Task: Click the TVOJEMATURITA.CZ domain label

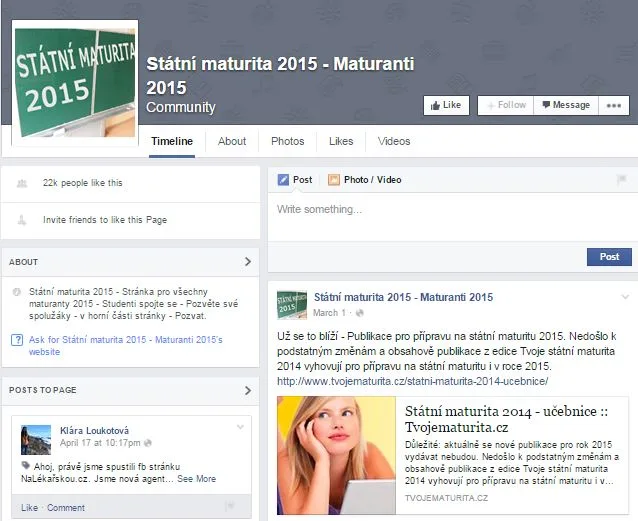Action: (x=446, y=498)
